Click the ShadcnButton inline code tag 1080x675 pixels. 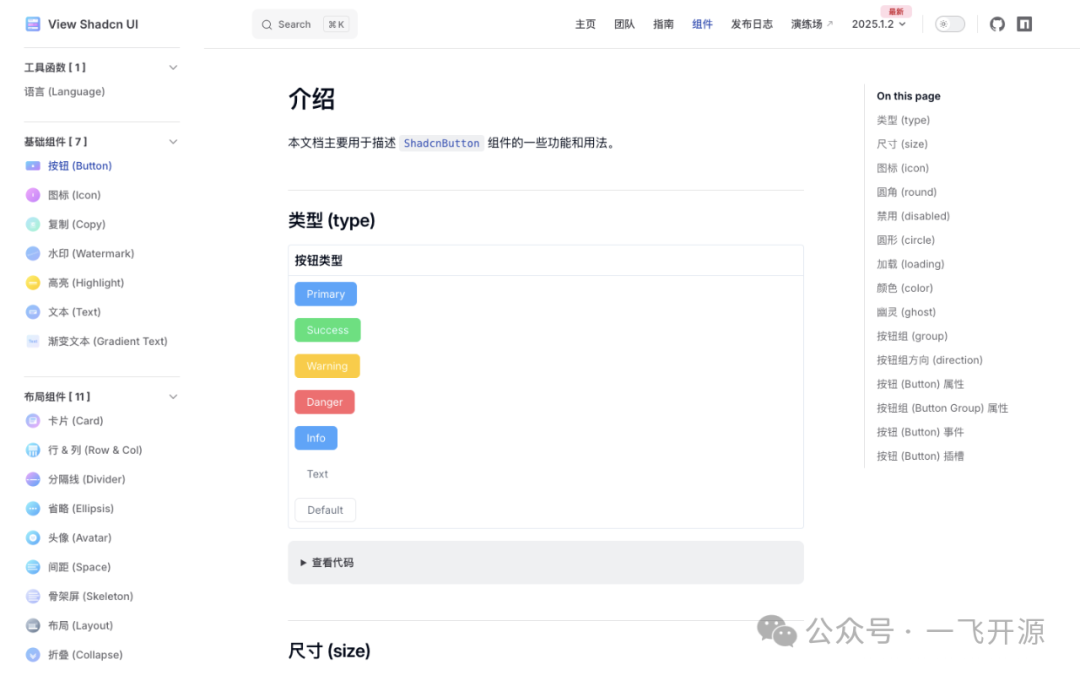coord(442,143)
